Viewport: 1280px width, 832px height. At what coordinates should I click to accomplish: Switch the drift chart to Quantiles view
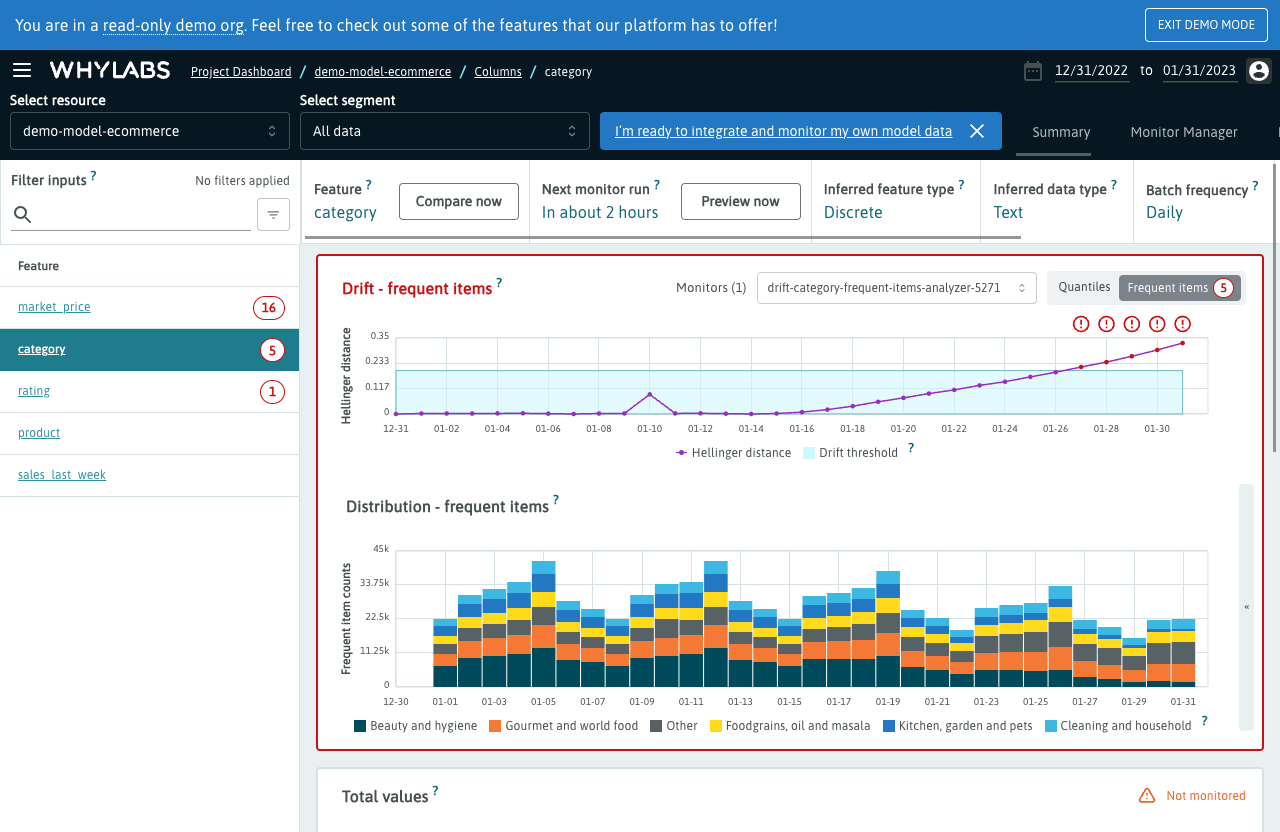1084,287
